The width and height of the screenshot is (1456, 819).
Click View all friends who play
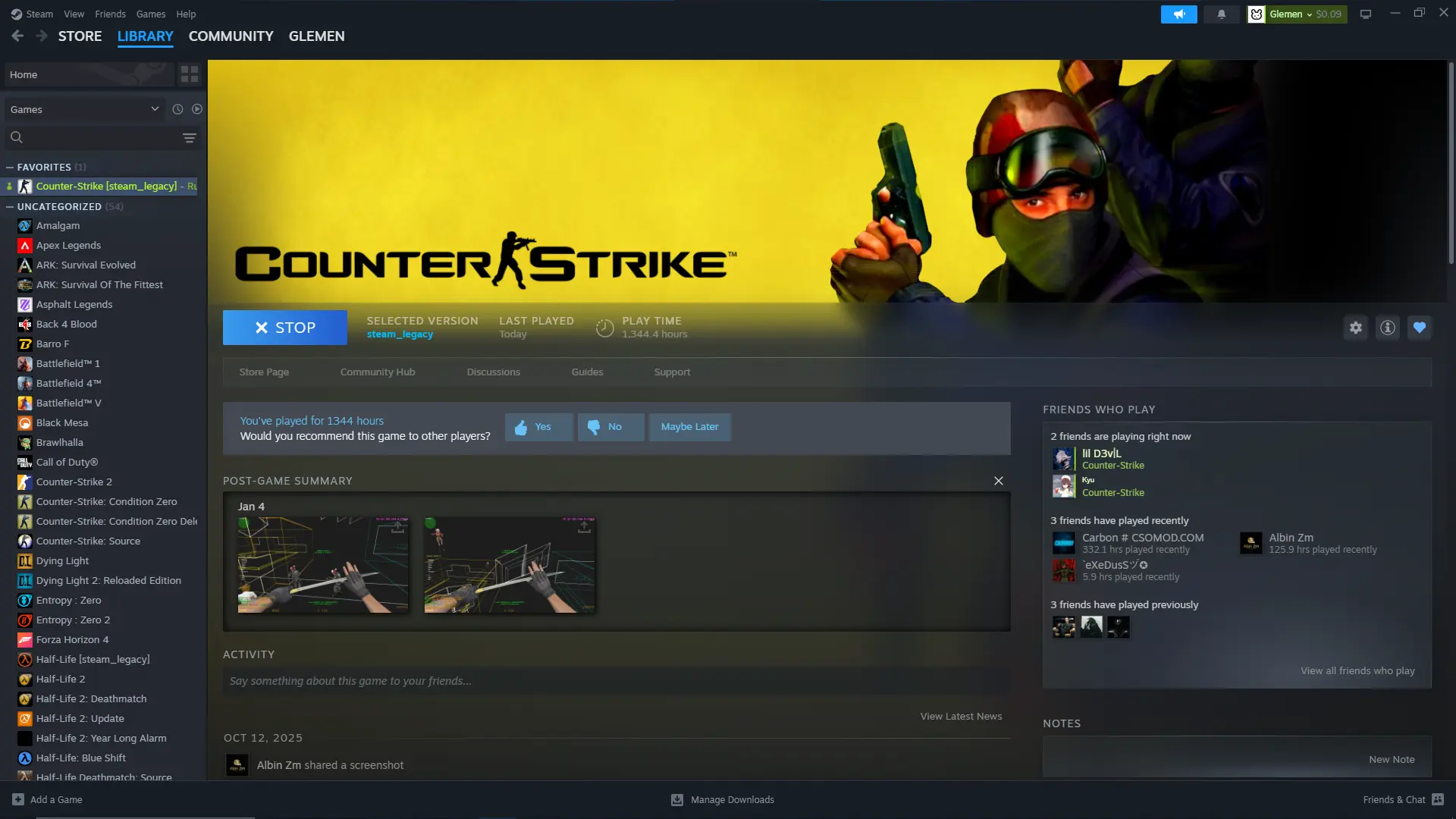tap(1357, 670)
